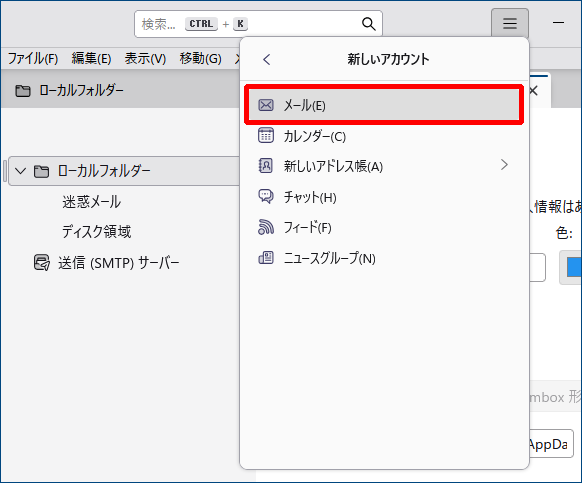
Task: Collapse the ローカルフォルダー tree node
Action: (20, 171)
